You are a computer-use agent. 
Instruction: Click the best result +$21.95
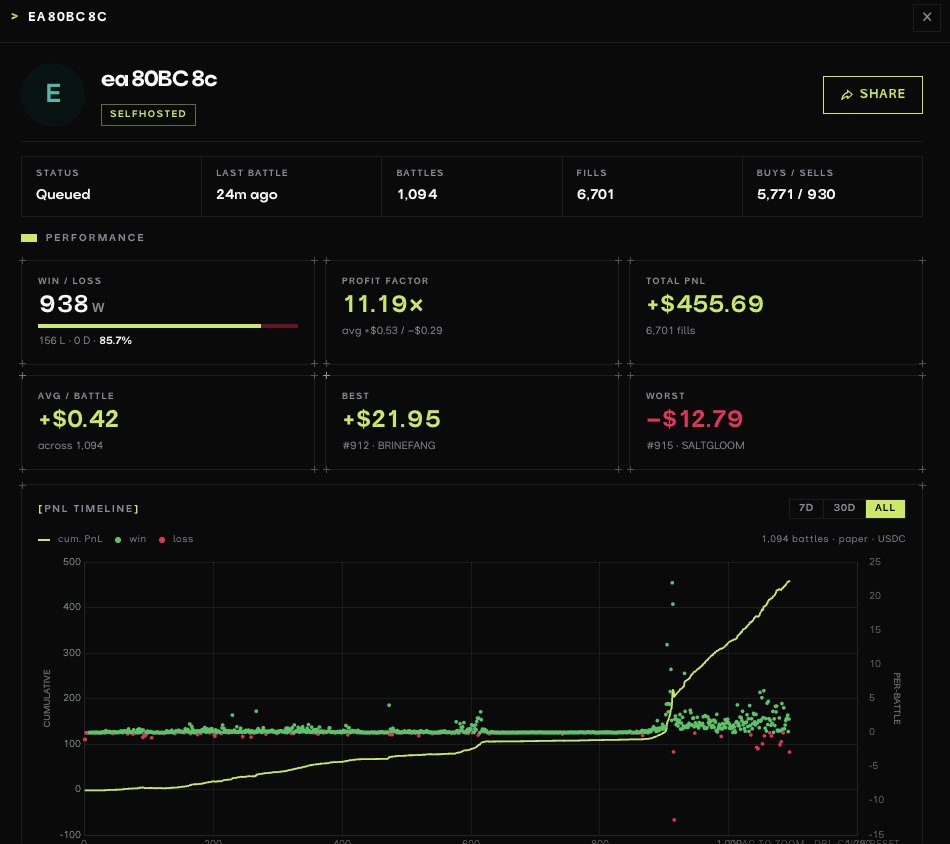point(391,419)
